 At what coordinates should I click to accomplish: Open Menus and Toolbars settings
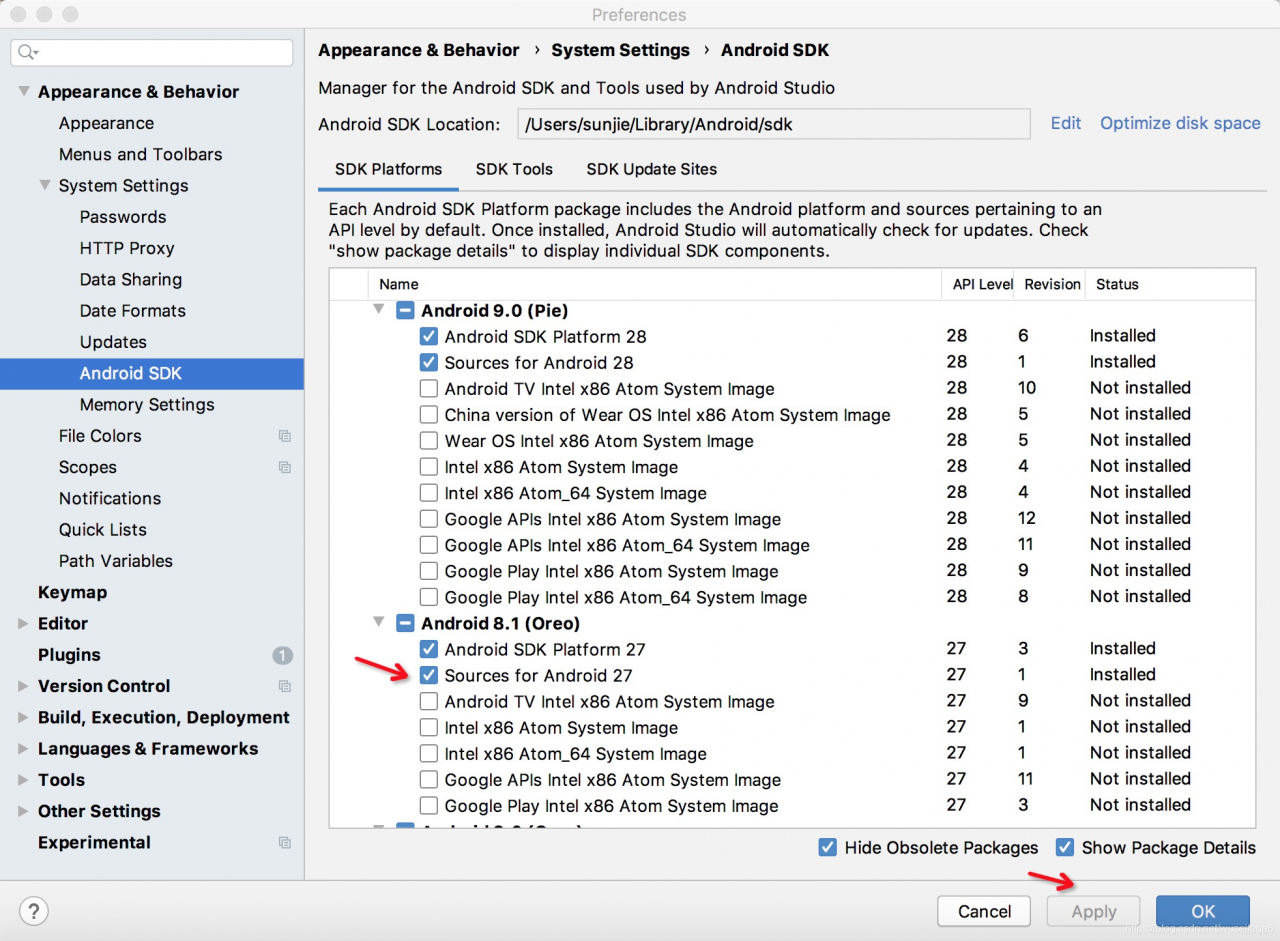click(140, 154)
